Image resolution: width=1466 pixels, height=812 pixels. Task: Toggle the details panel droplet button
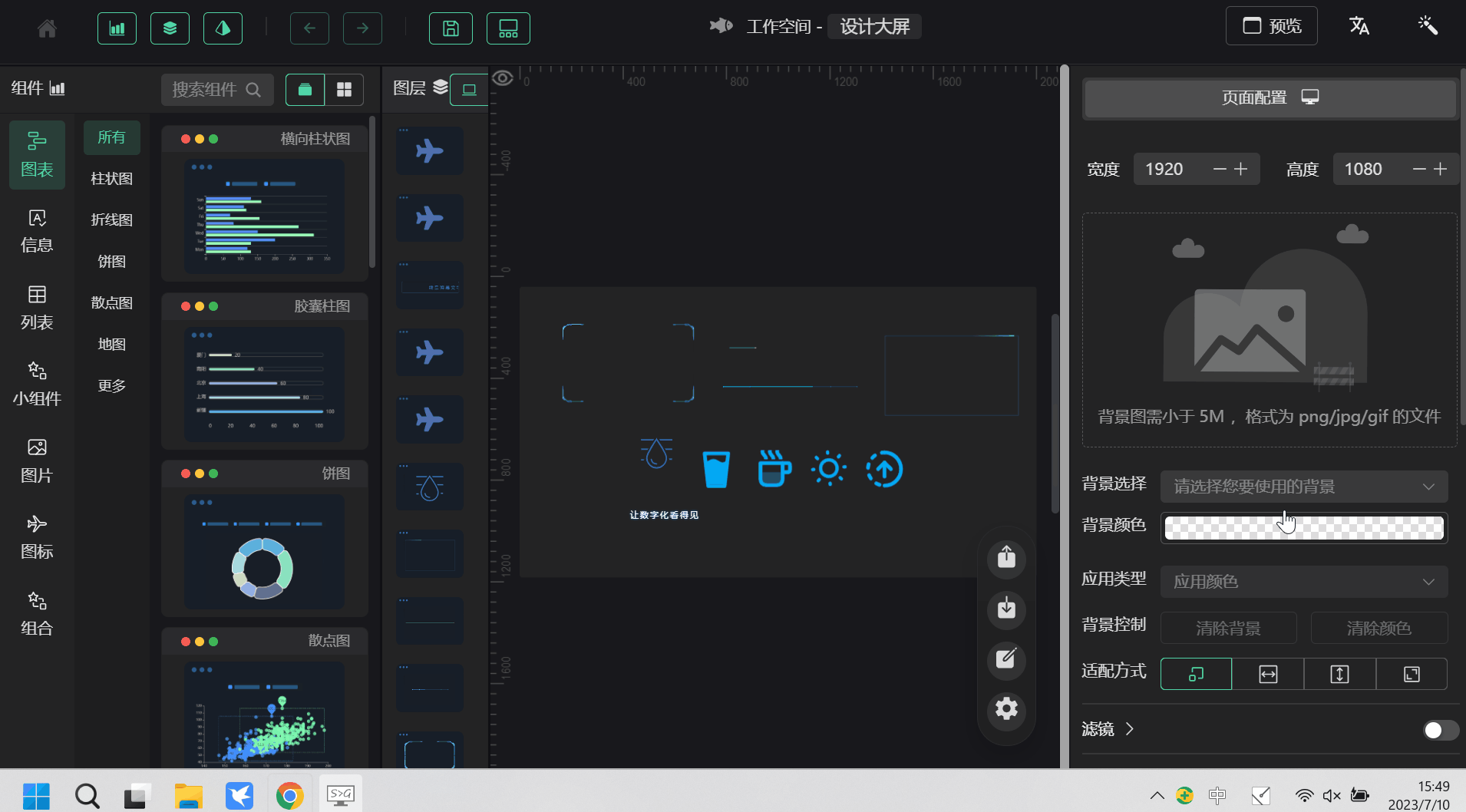coord(223,28)
